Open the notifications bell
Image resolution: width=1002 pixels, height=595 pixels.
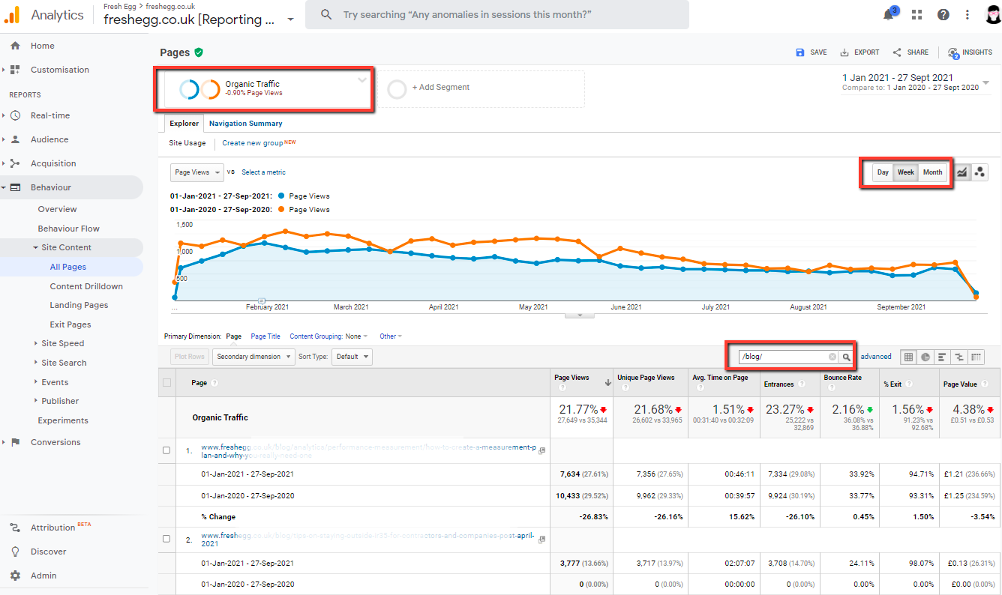coord(888,15)
